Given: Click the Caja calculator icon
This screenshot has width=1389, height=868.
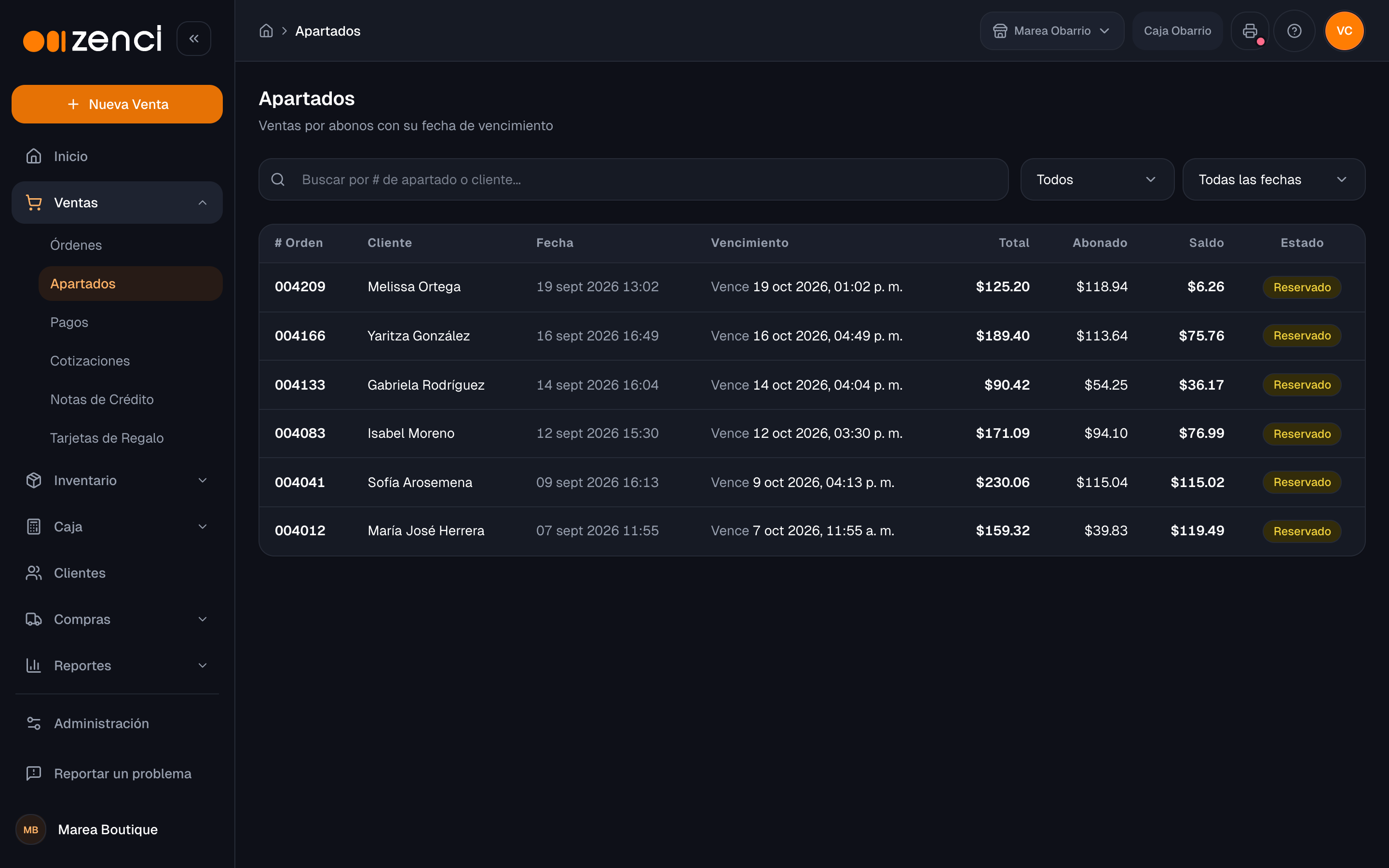Looking at the screenshot, I should 34,527.
